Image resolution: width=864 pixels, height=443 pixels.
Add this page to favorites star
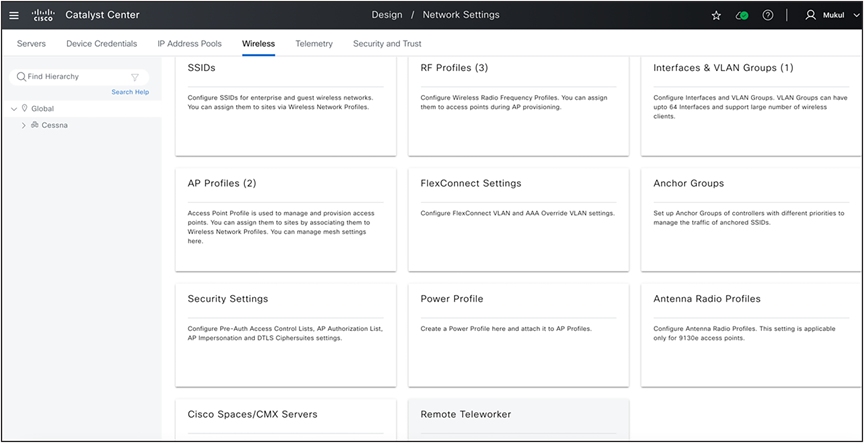click(x=716, y=15)
